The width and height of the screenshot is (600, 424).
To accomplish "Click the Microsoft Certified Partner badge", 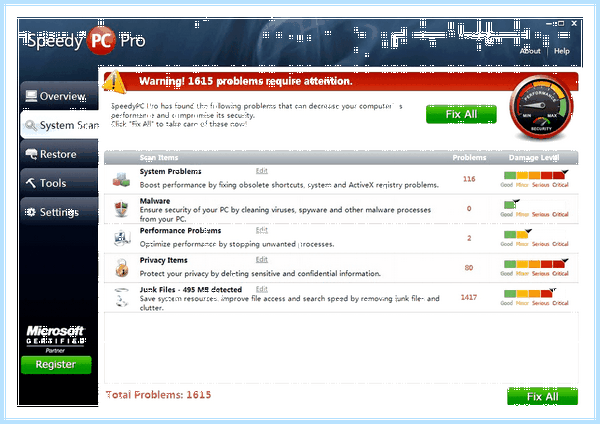I will click(x=56, y=339).
